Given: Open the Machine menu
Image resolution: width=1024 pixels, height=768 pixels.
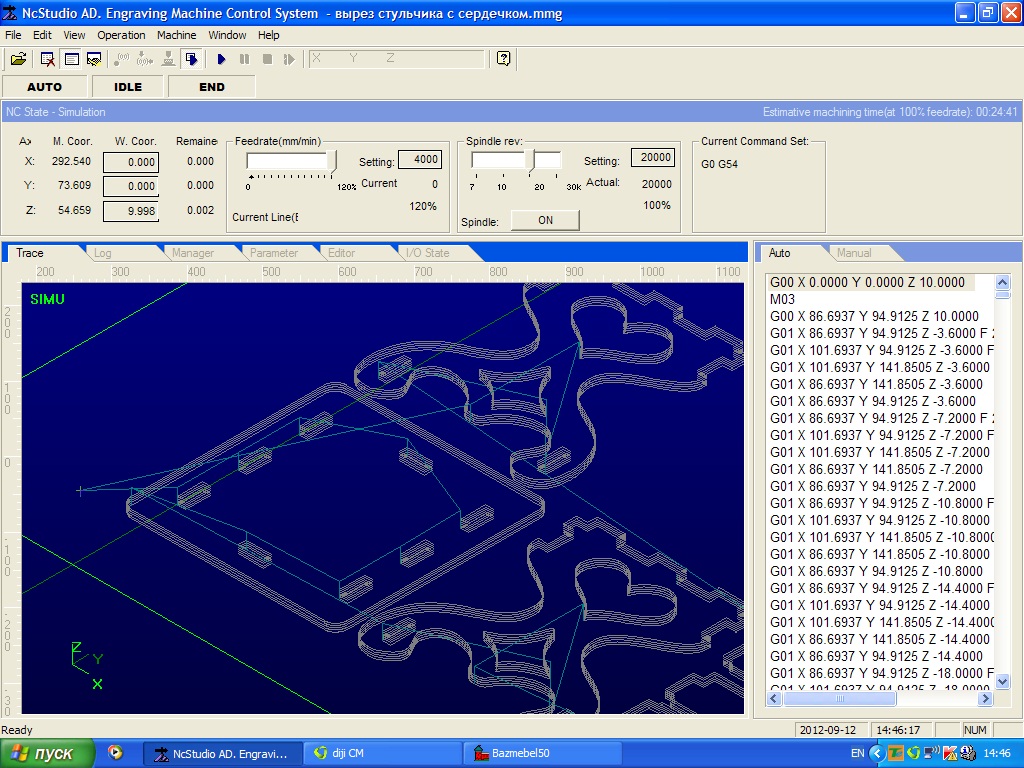Looking at the screenshot, I should [x=176, y=35].
